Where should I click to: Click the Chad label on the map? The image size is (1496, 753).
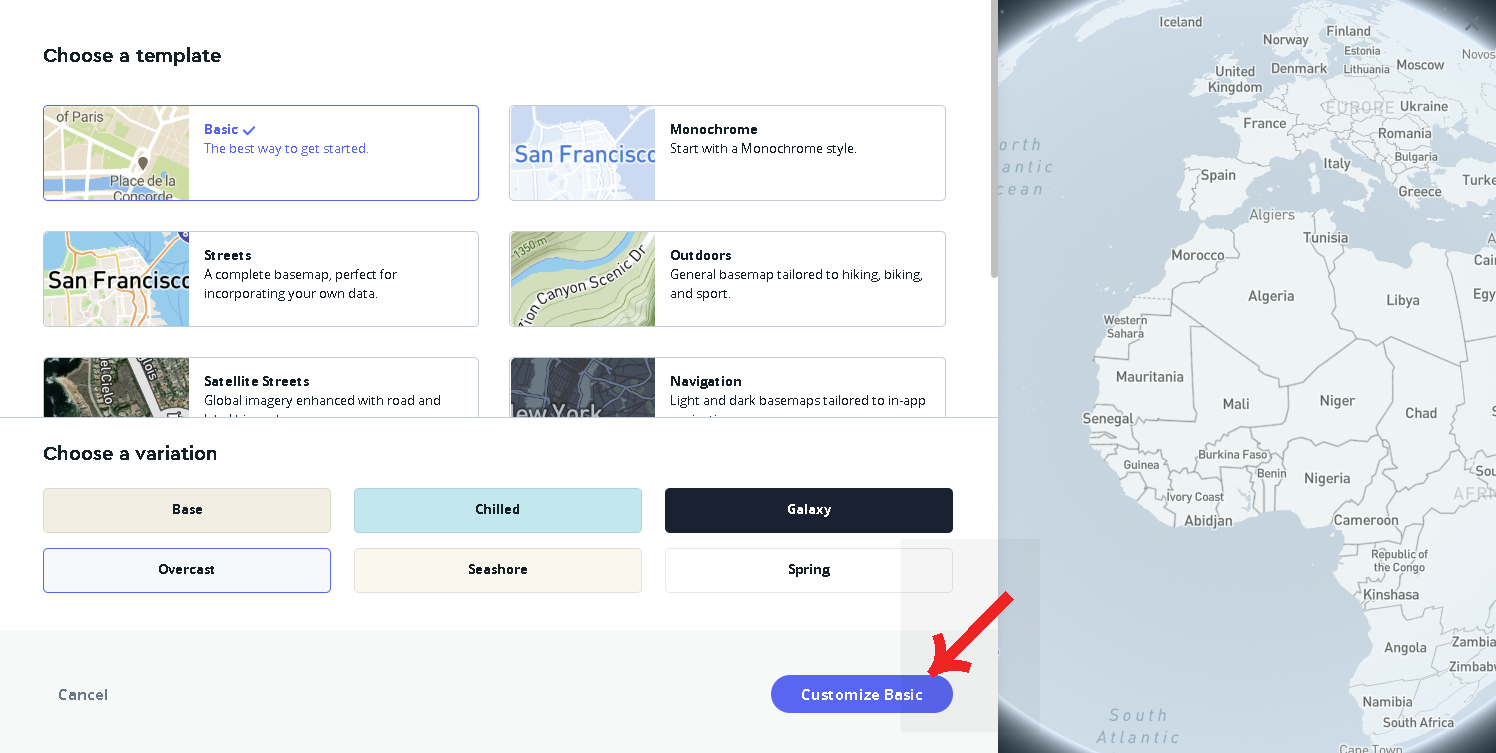tap(1421, 412)
